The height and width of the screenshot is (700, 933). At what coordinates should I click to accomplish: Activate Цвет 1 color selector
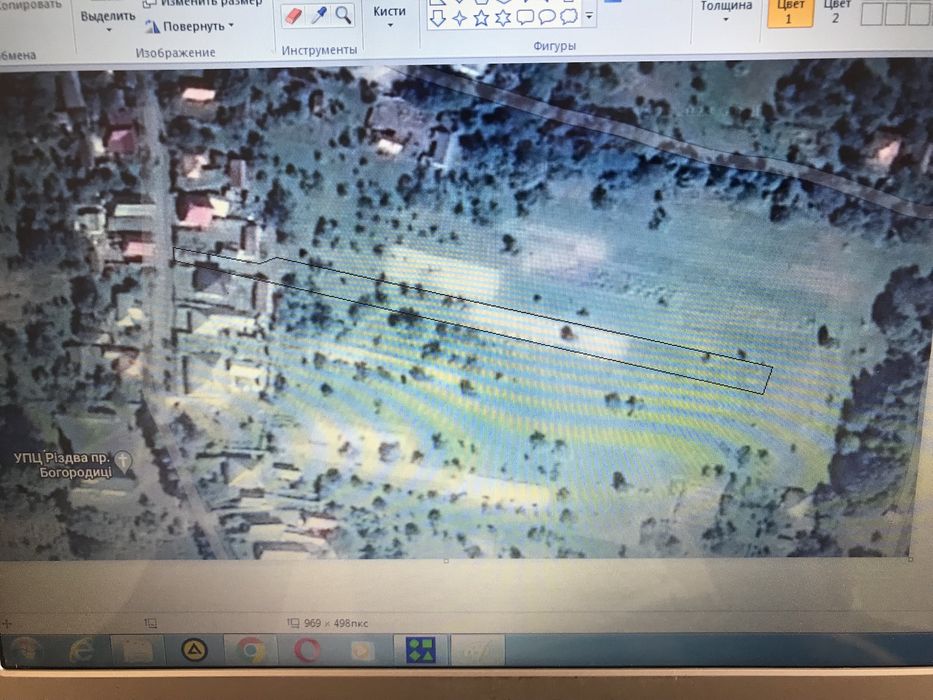790,12
